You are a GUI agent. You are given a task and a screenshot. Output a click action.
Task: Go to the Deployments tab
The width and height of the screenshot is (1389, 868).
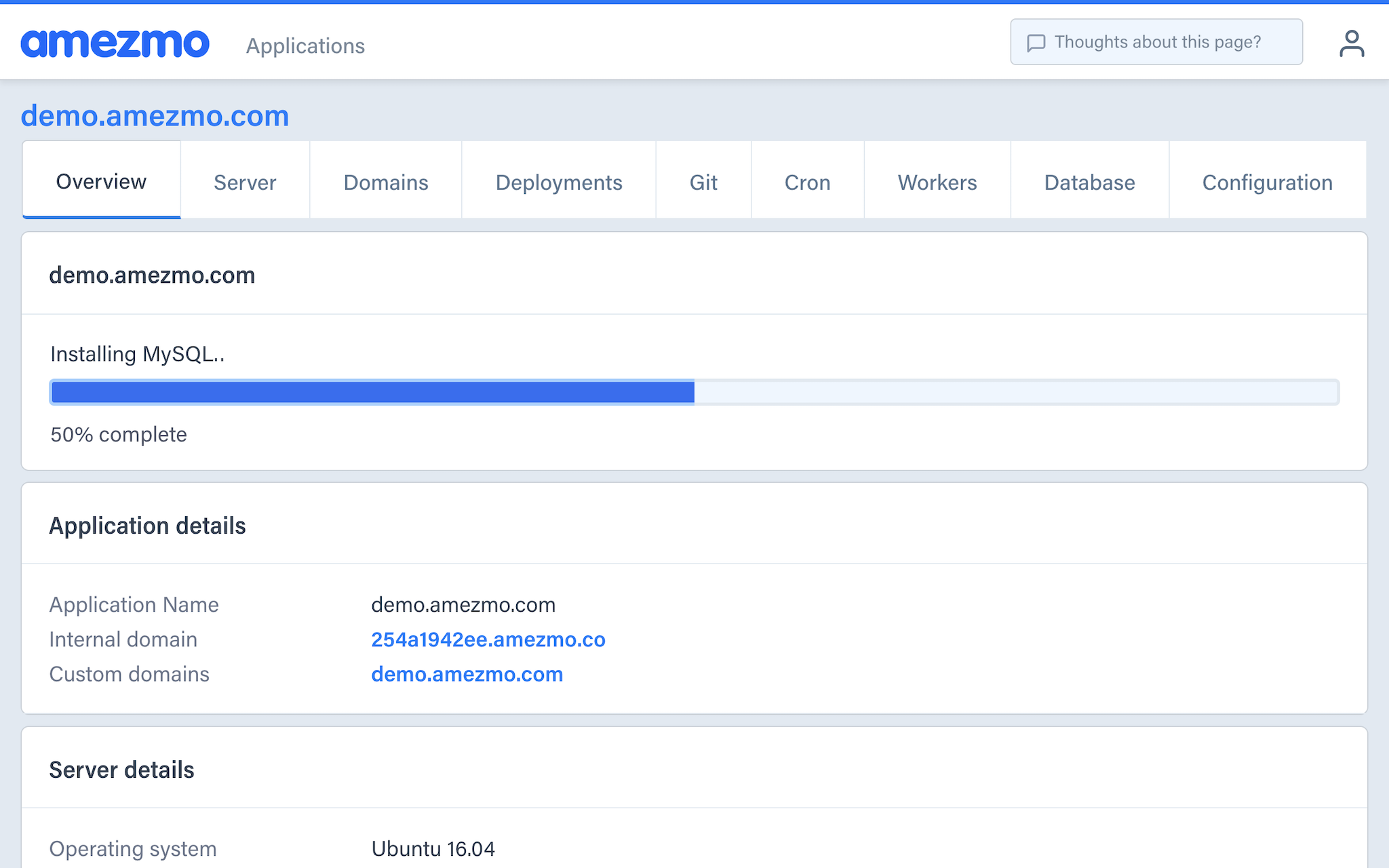(x=558, y=182)
